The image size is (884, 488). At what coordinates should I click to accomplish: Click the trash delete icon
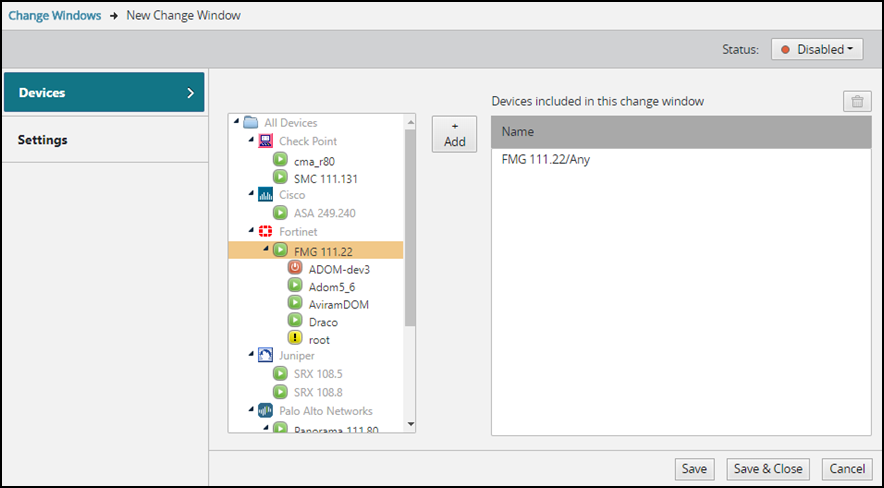857,101
